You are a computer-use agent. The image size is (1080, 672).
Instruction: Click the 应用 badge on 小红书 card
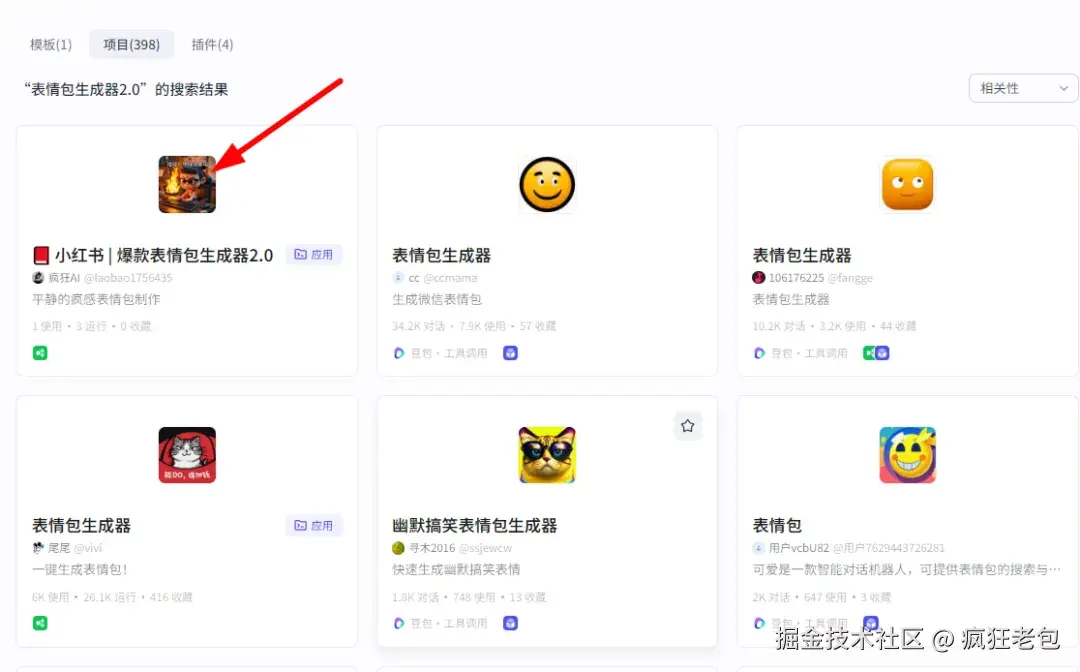(314, 254)
